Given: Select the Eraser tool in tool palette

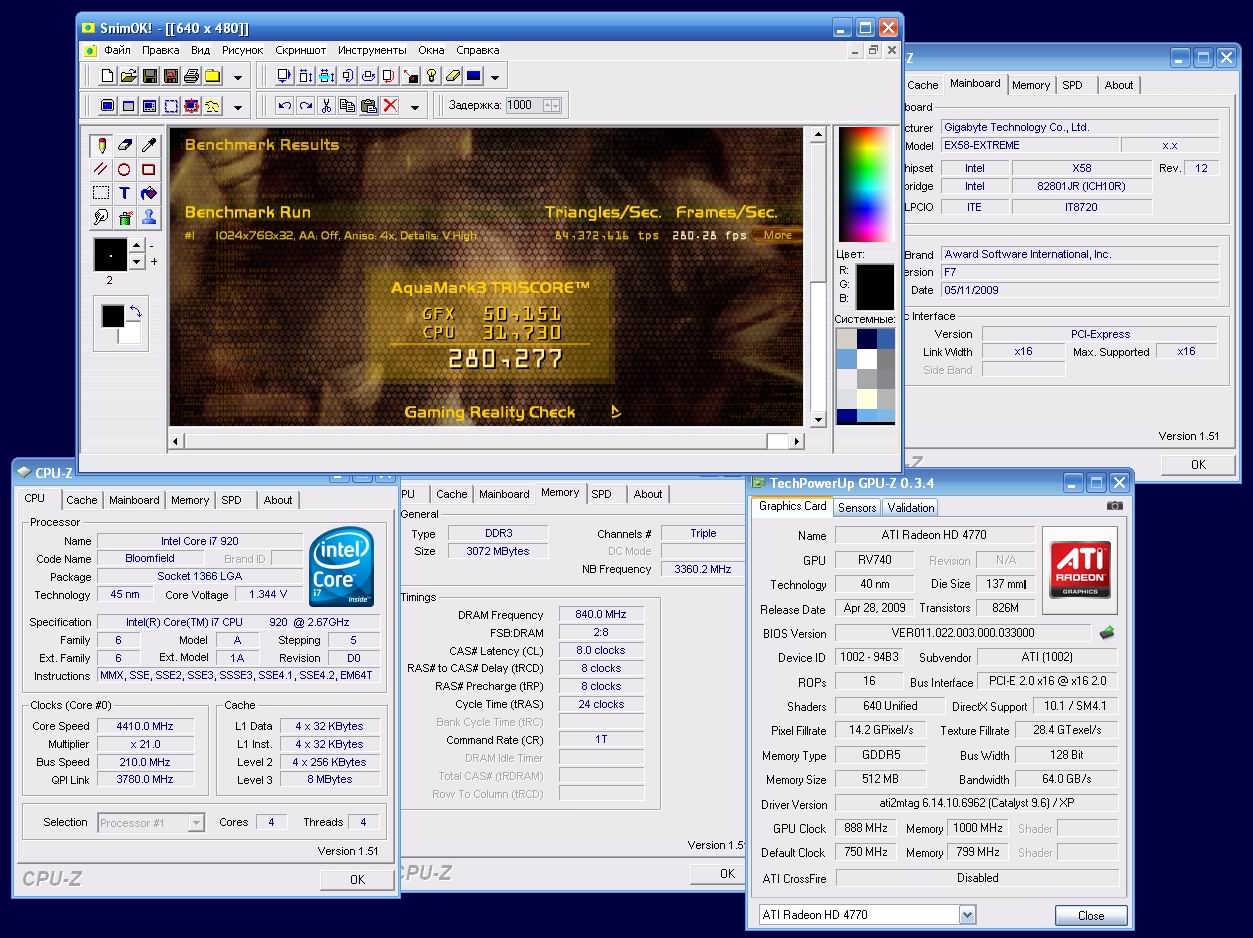Looking at the screenshot, I should click(x=125, y=145).
